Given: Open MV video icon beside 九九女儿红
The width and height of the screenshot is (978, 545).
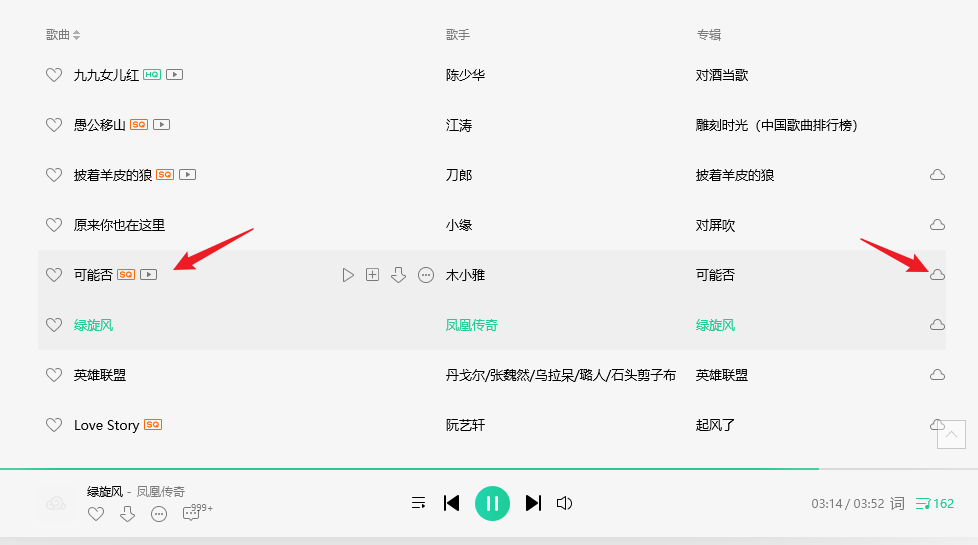Looking at the screenshot, I should 175,75.
